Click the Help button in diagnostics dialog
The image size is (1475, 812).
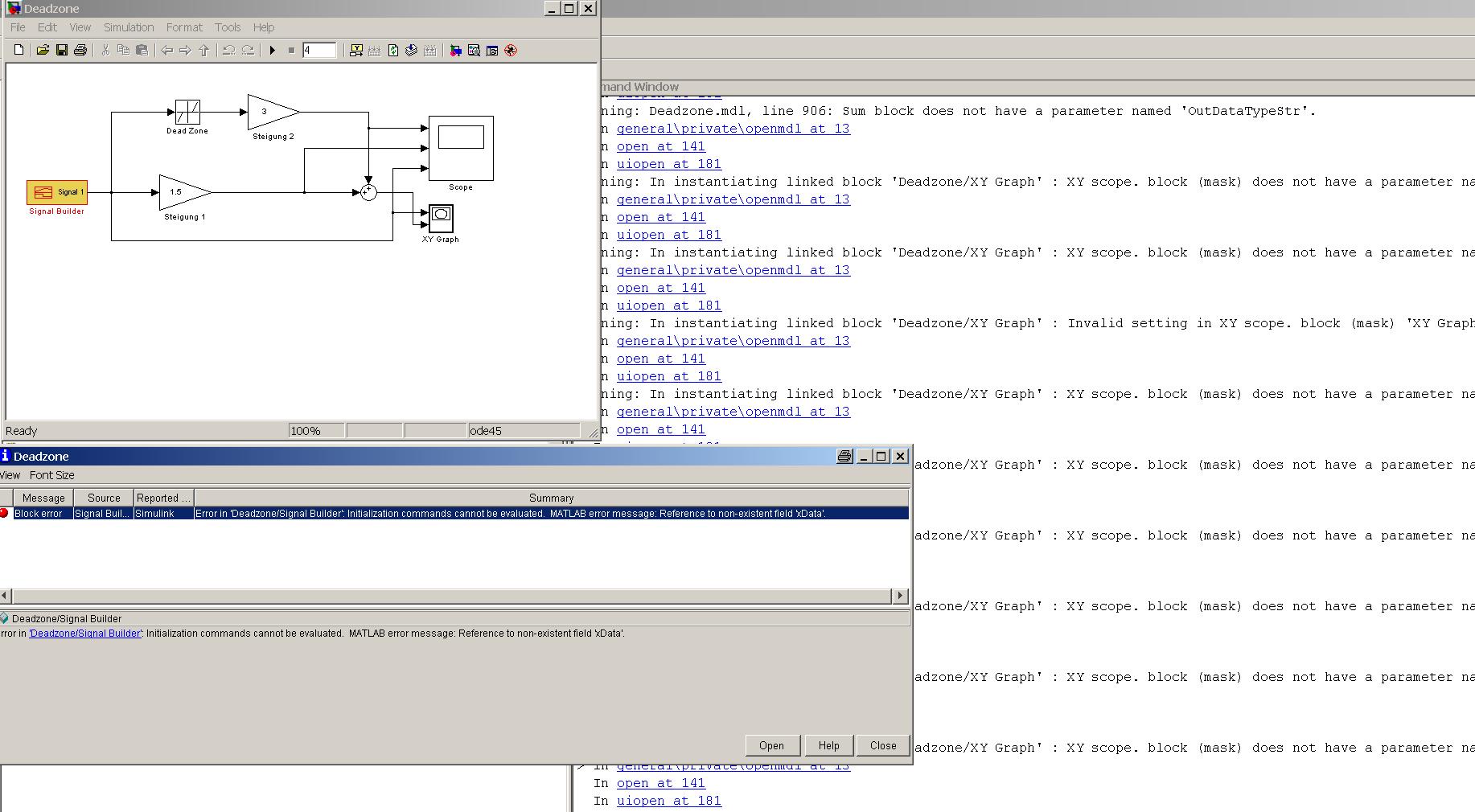point(828,746)
